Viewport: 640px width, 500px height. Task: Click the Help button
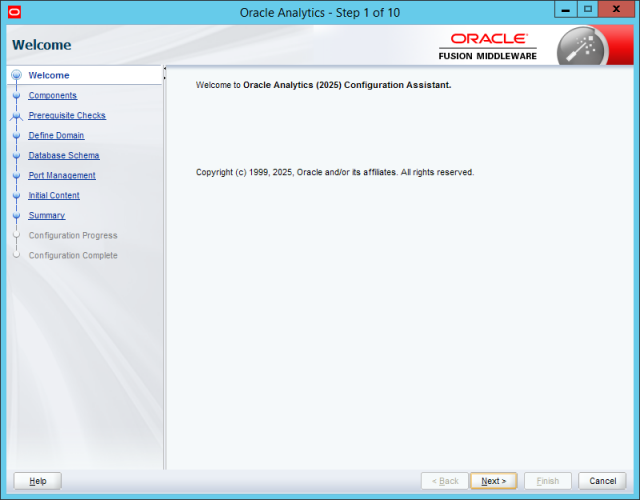[x=38, y=481]
